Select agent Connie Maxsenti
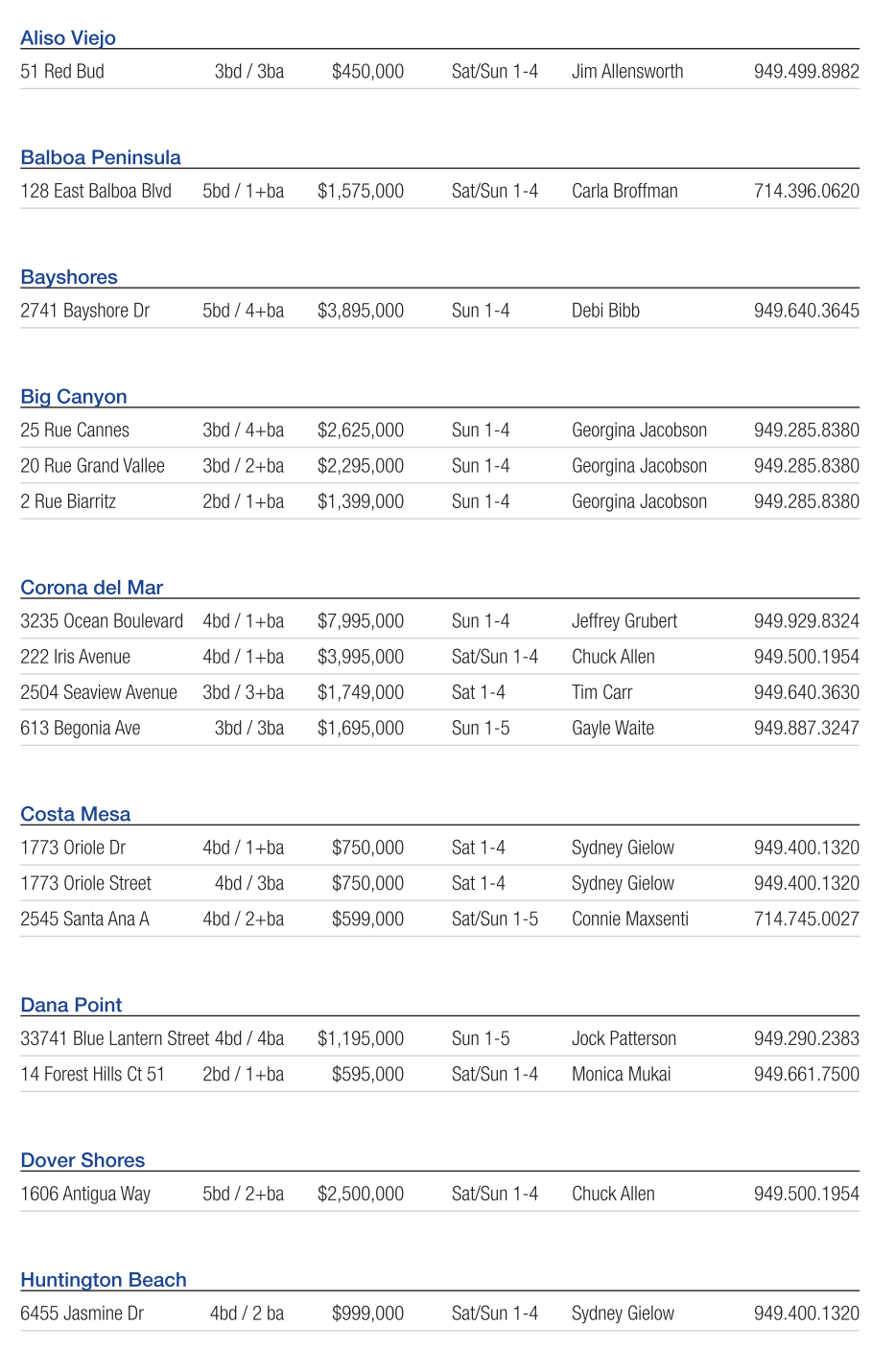Viewport: 895px width, 1372px height. [630, 919]
